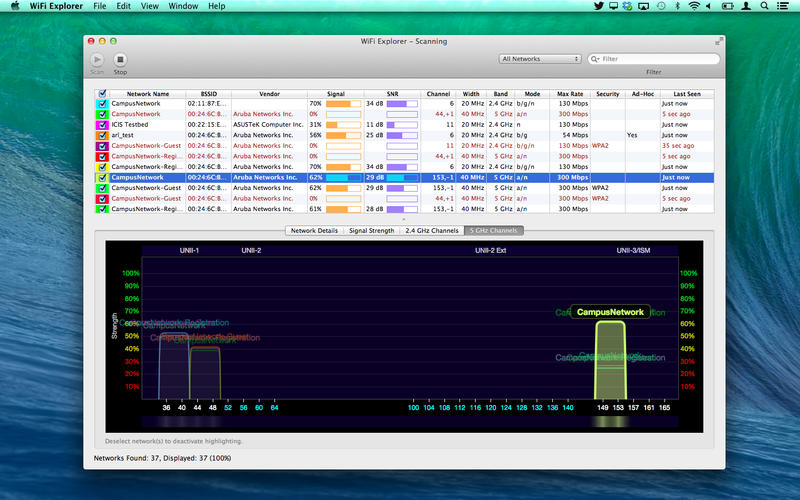Open the Apple menu

click(15, 6)
